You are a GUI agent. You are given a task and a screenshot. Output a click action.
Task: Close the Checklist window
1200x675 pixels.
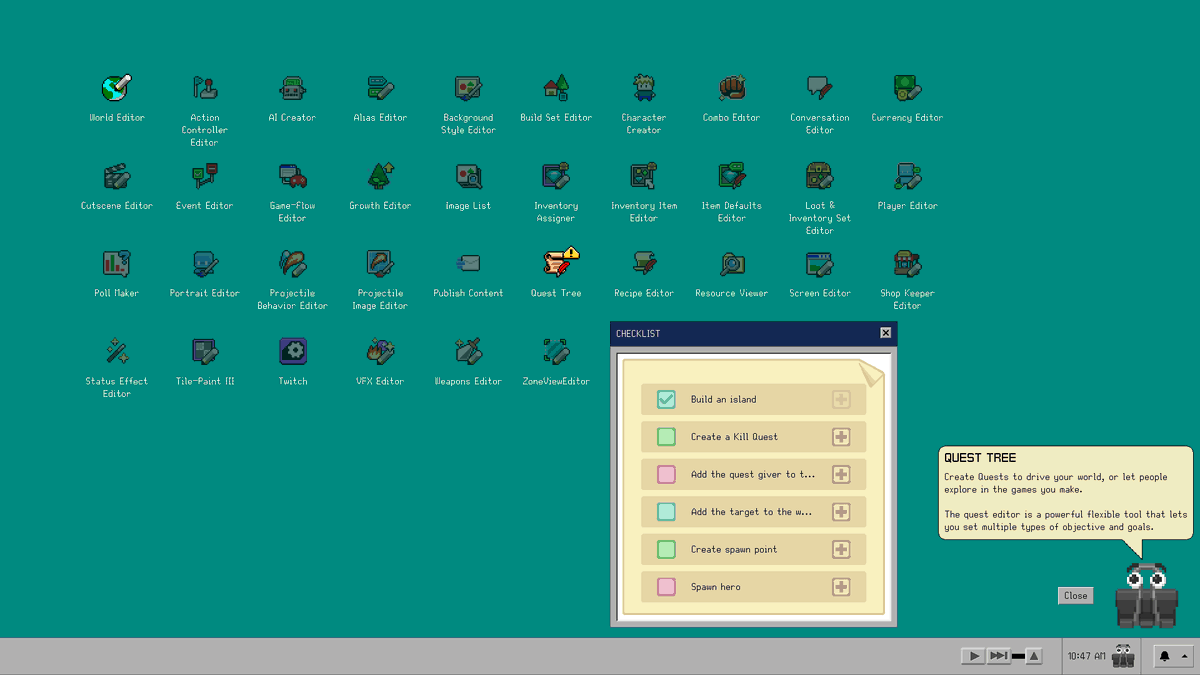coord(885,333)
